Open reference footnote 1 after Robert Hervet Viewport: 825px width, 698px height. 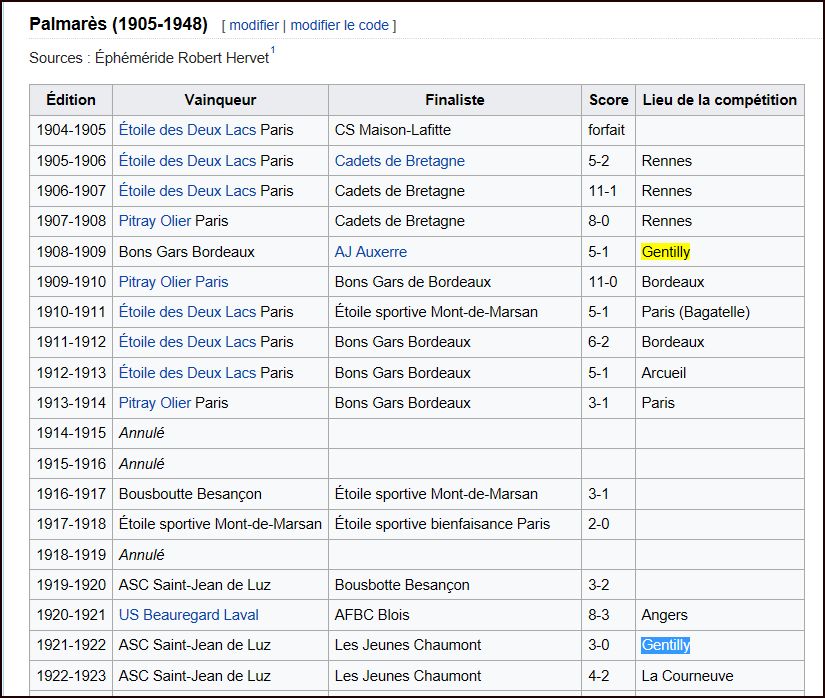click(273, 50)
